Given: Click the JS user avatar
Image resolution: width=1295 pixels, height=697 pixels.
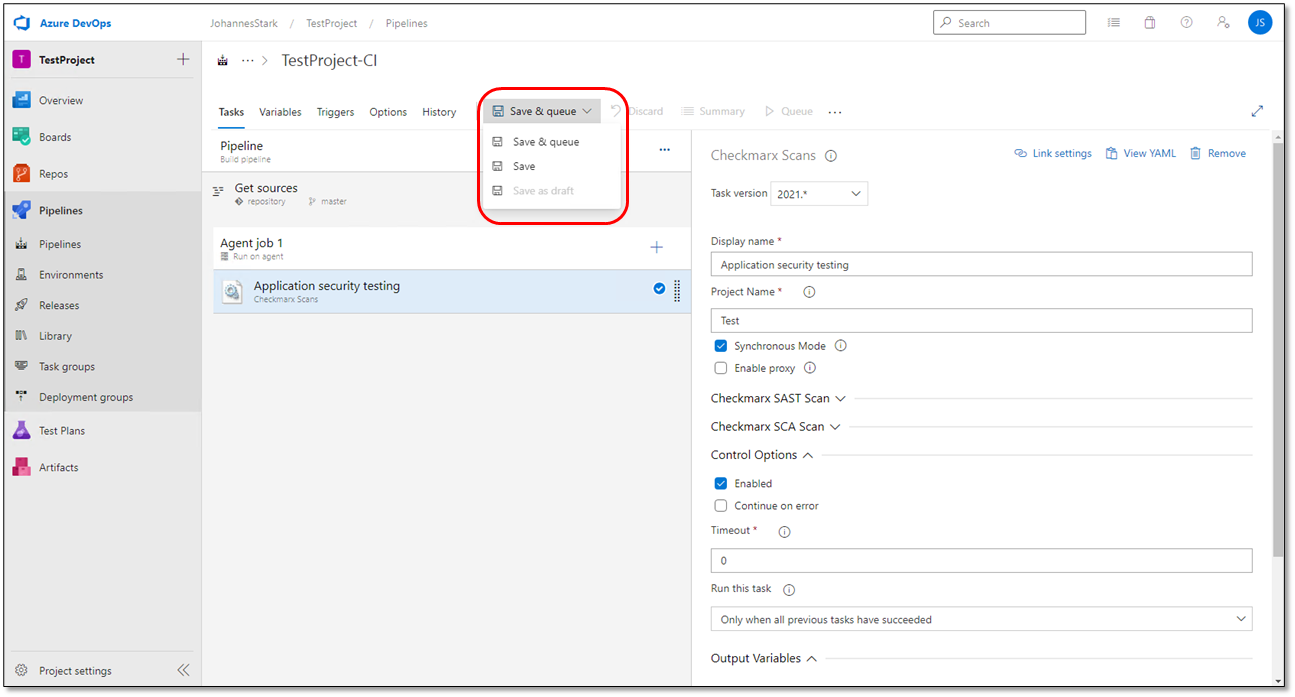Looking at the screenshot, I should click(x=1260, y=23).
